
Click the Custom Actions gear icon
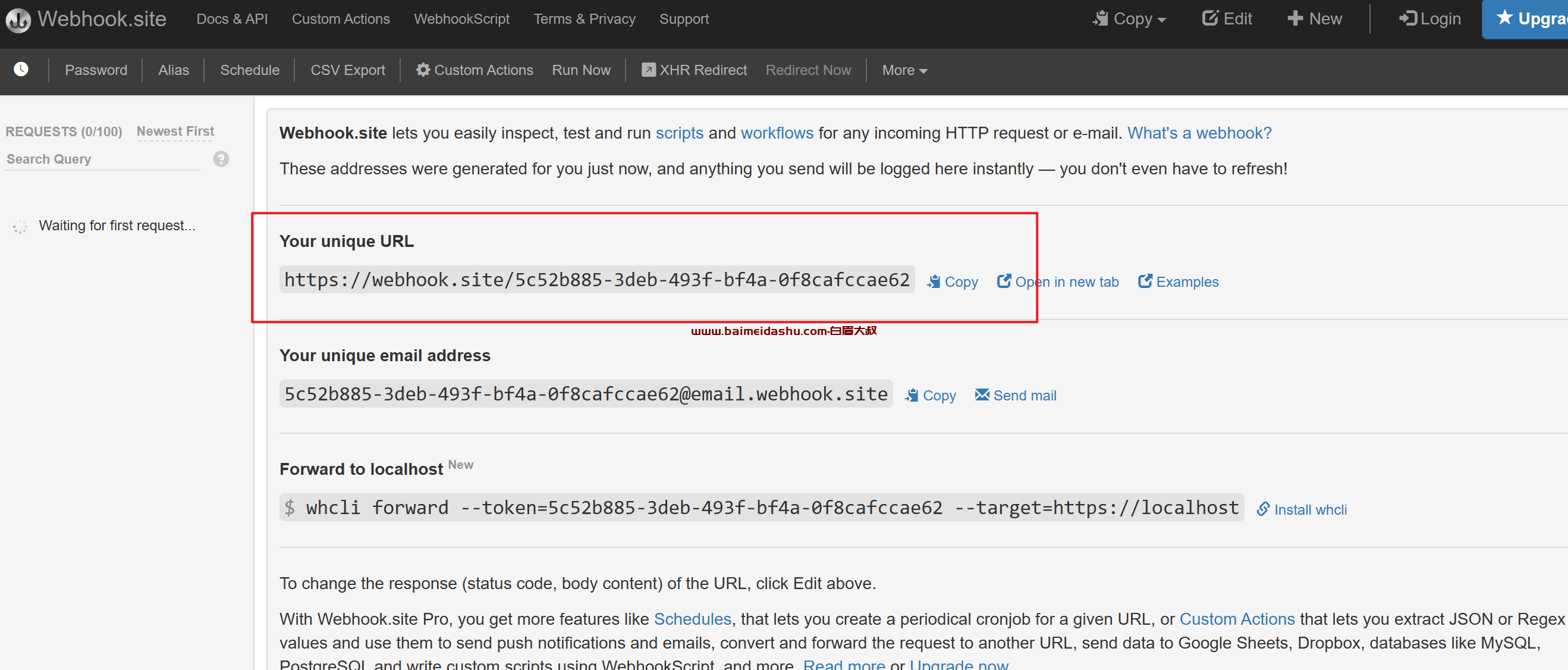coord(423,70)
